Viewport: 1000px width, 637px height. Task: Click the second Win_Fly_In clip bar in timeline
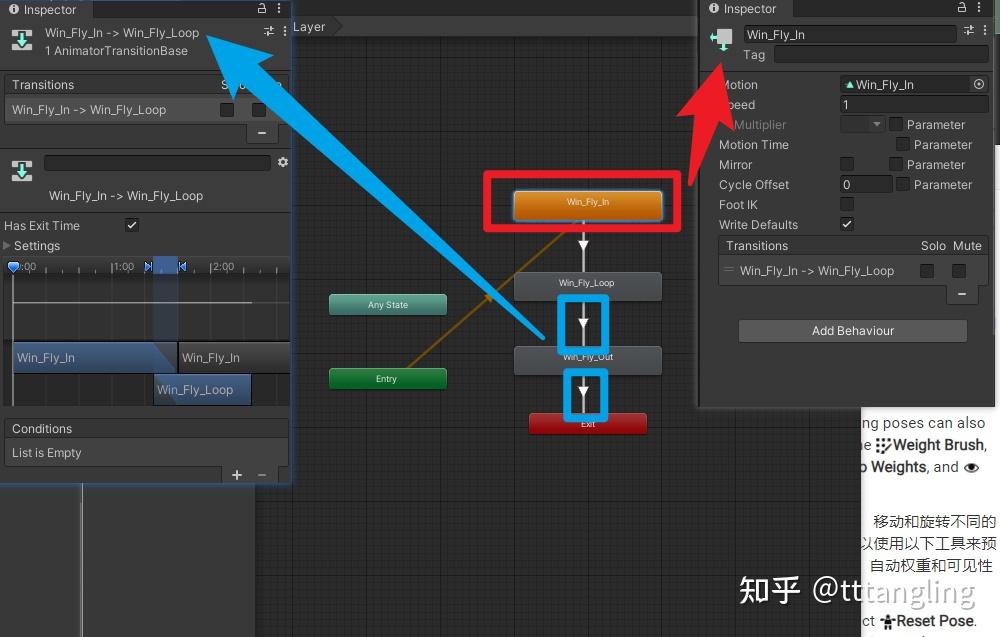[235, 357]
